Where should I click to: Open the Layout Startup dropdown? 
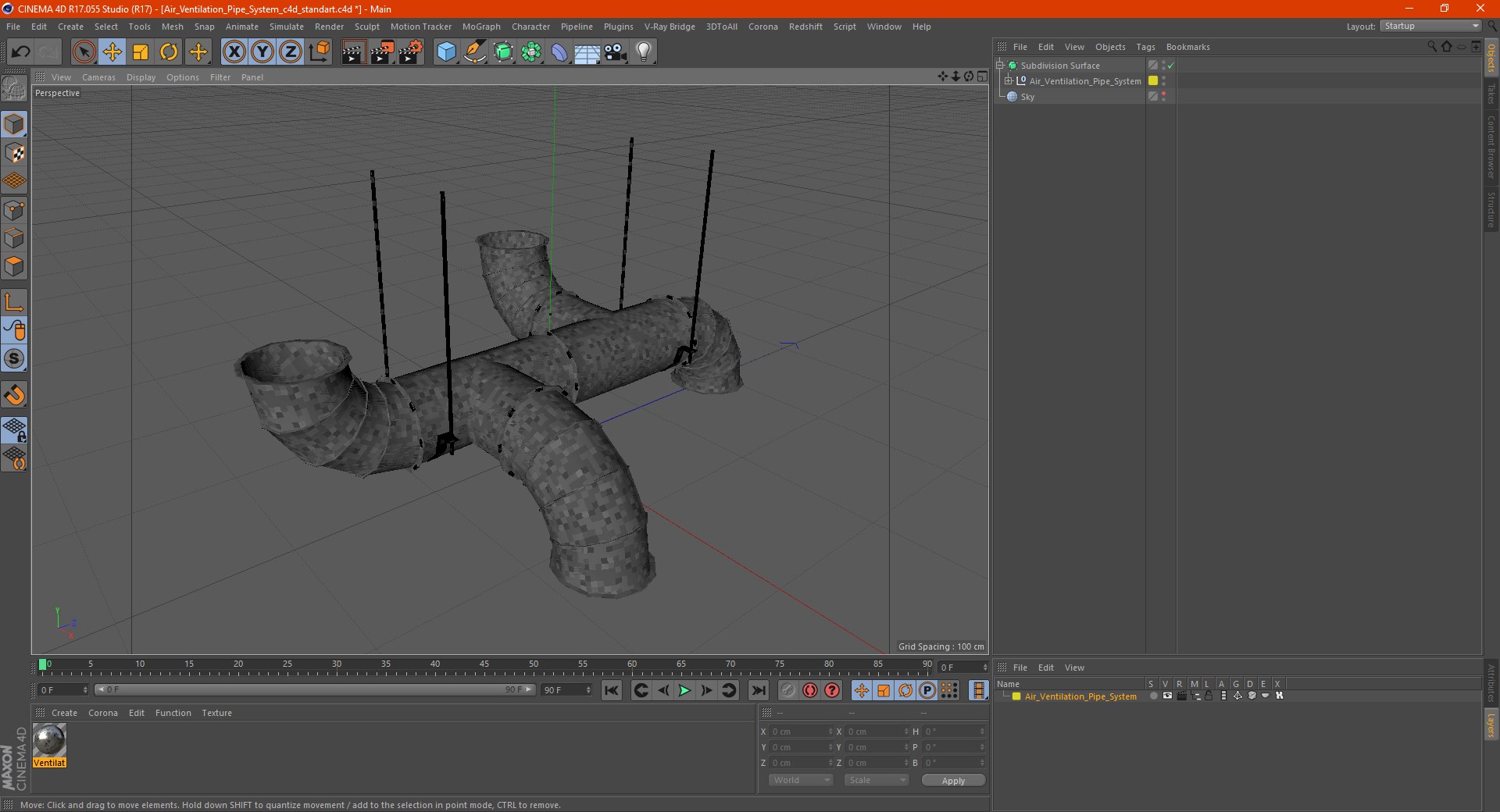[x=1430, y=27]
